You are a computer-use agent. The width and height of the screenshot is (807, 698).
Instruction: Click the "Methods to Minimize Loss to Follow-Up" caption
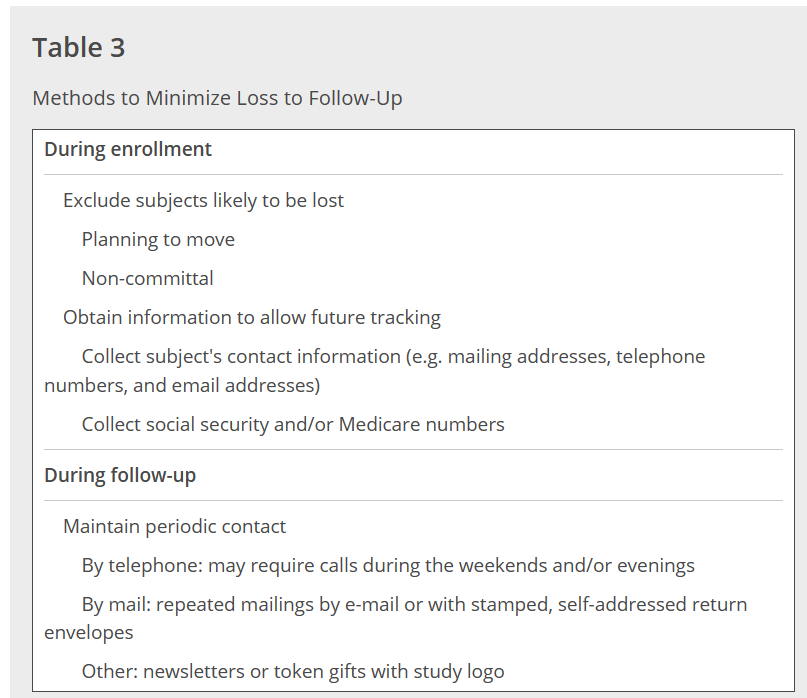click(217, 98)
